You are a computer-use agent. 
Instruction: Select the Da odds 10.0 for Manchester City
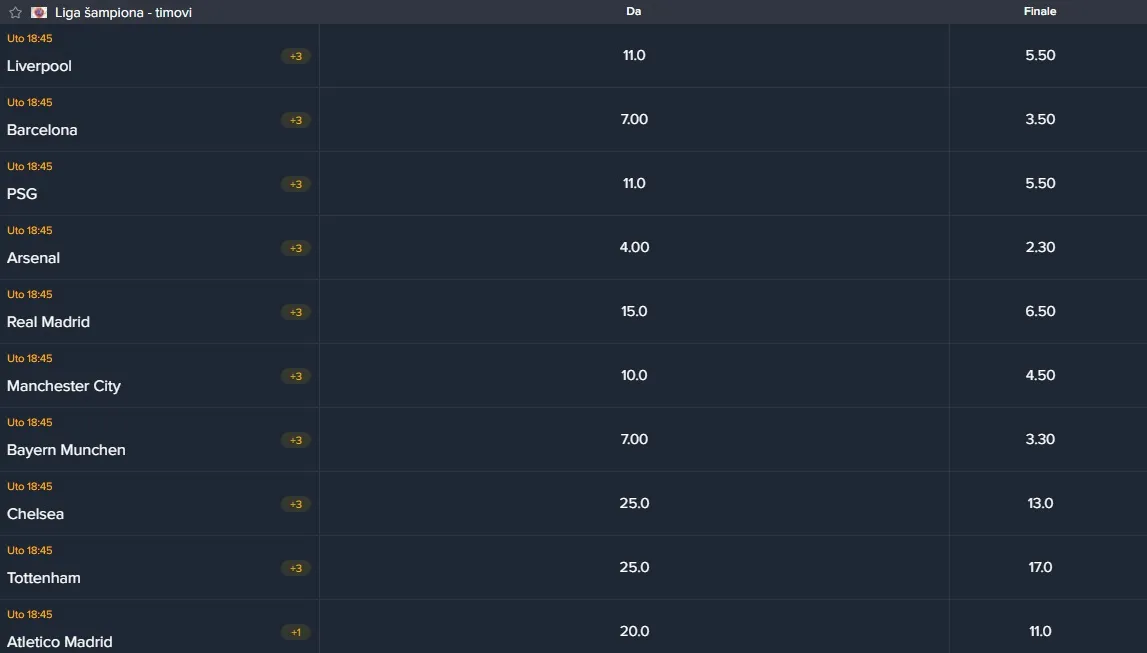[634, 376]
